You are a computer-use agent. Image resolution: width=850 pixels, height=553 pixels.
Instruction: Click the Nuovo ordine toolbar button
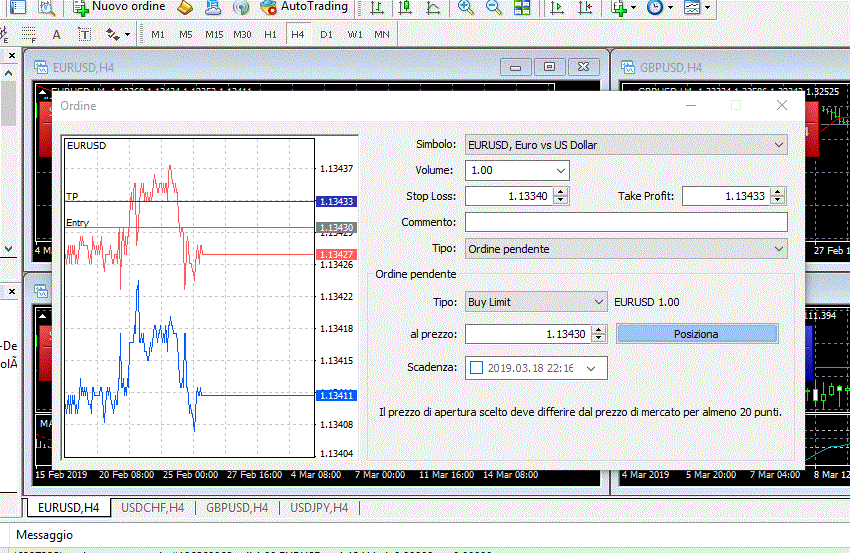120,8
